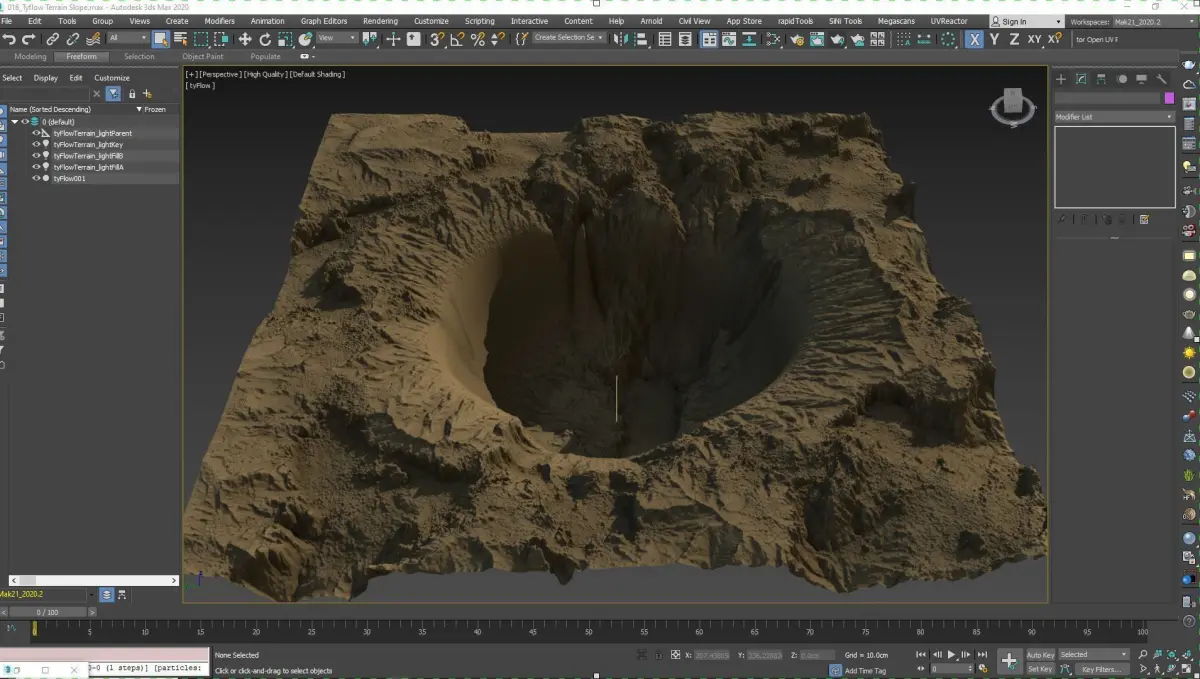Click the Auto Key button
Image resolution: width=1200 pixels, height=679 pixels.
[x=1040, y=655]
